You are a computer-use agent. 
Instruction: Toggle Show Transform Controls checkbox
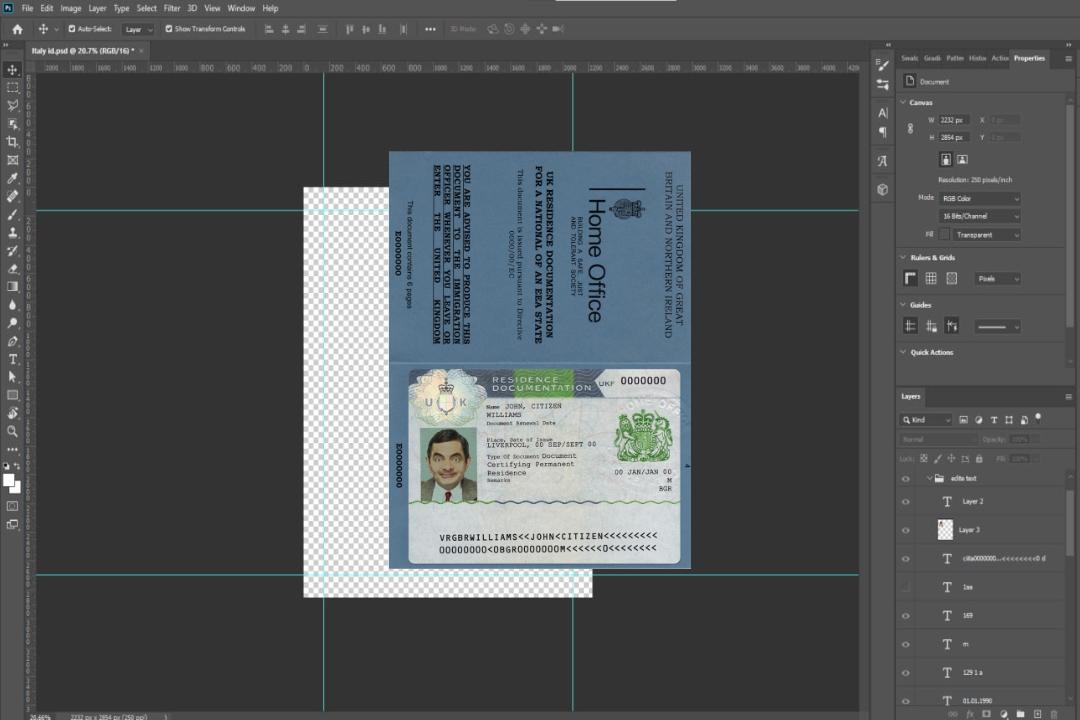point(169,29)
